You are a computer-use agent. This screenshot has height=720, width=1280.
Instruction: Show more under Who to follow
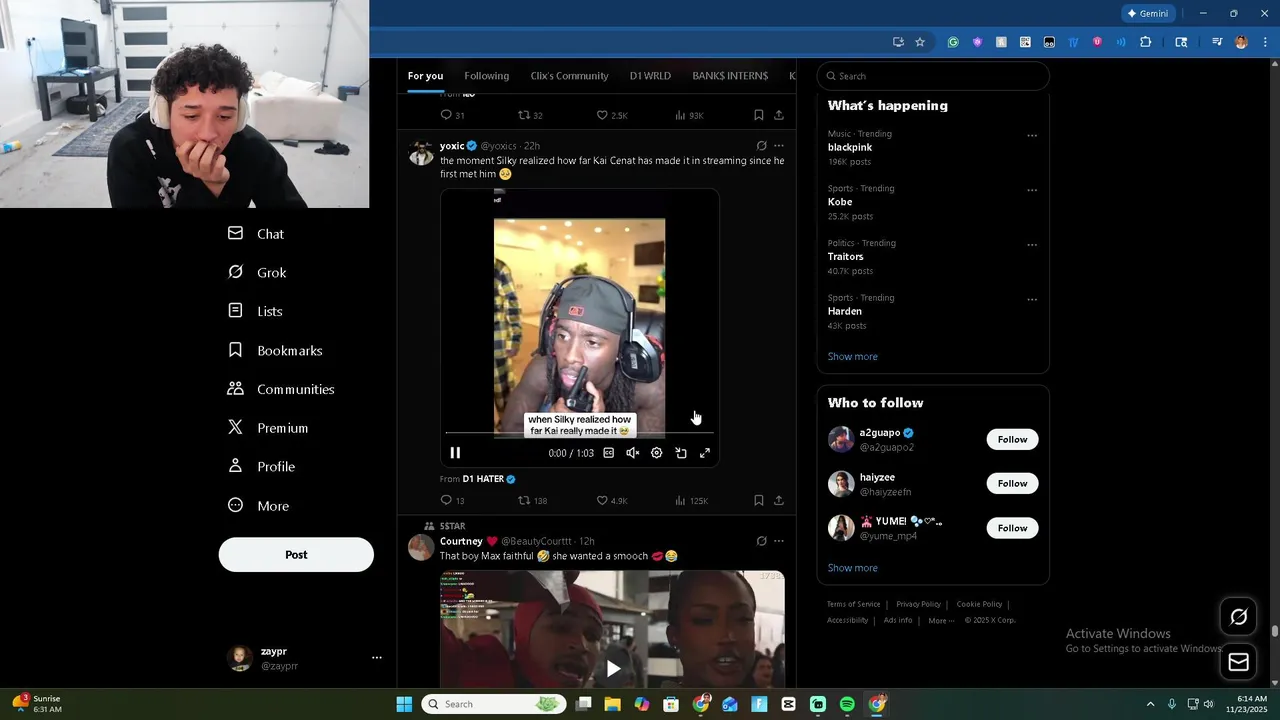(852, 568)
